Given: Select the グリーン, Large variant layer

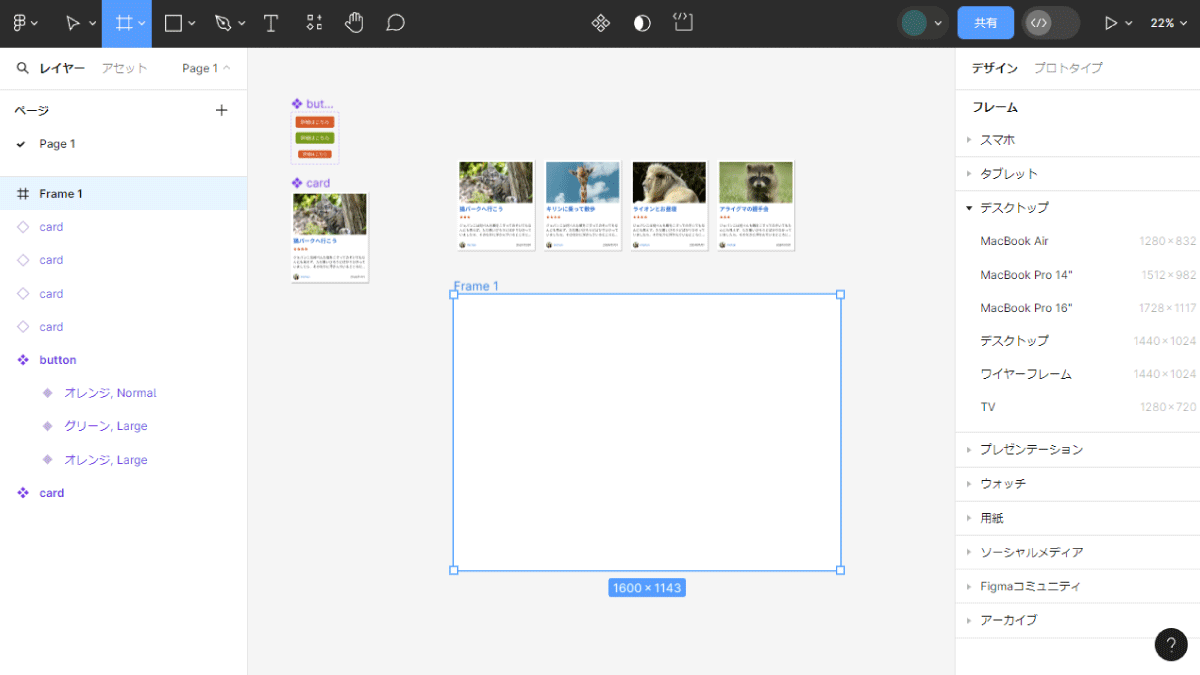Looking at the screenshot, I should [123, 426].
